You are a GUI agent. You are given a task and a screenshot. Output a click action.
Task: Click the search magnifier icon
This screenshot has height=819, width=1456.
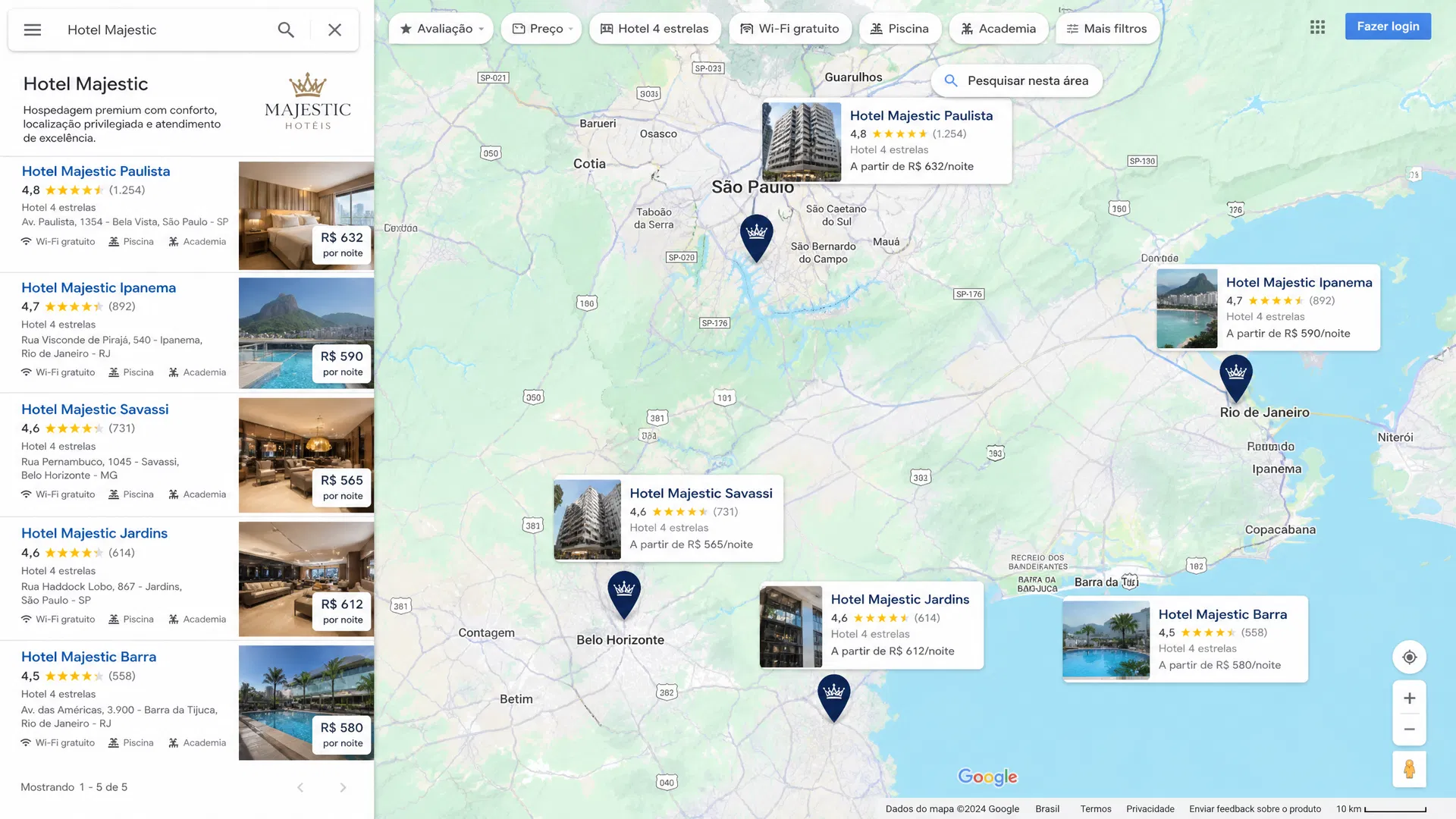(286, 30)
